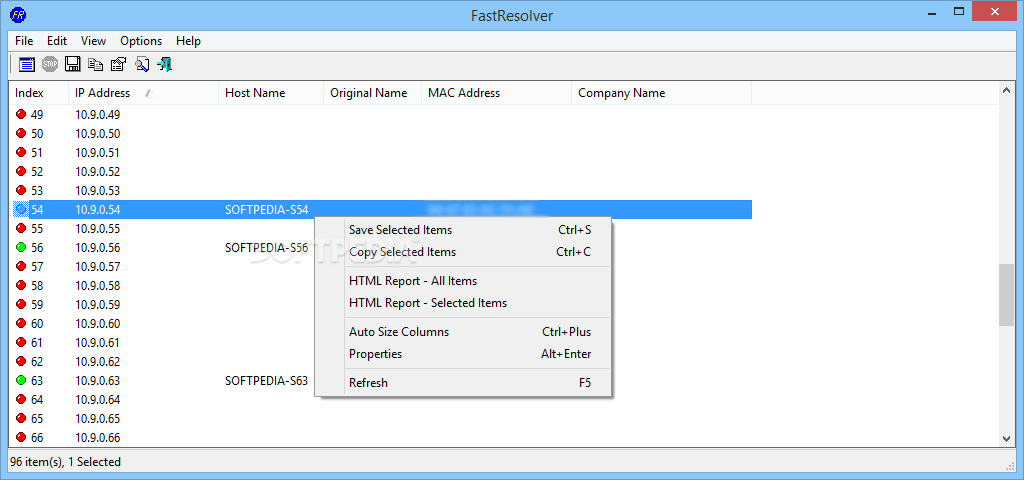The width and height of the screenshot is (1024, 480).
Task: Select the IP address 10.9.0.61
Action: click(x=97, y=342)
